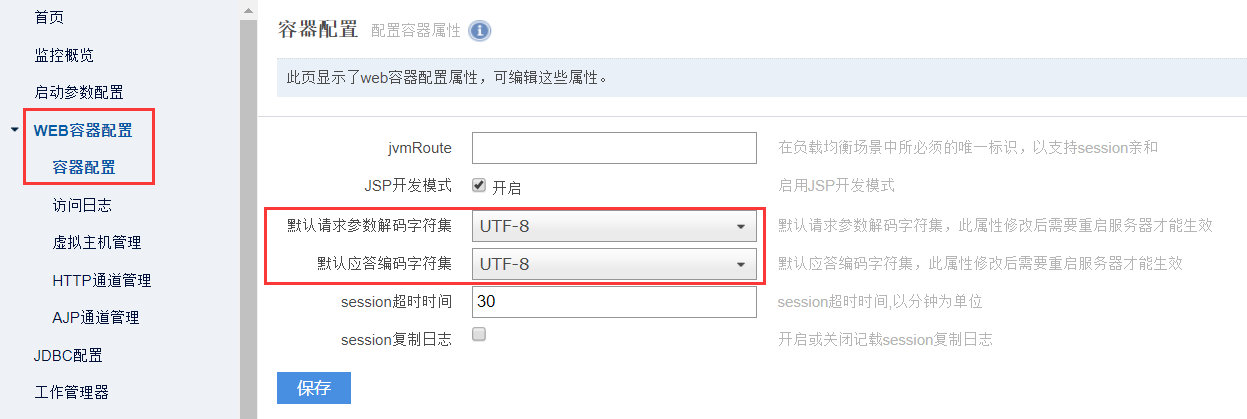
Task: Collapse the WEB容器配置 tree arrow
Action: click(13, 130)
